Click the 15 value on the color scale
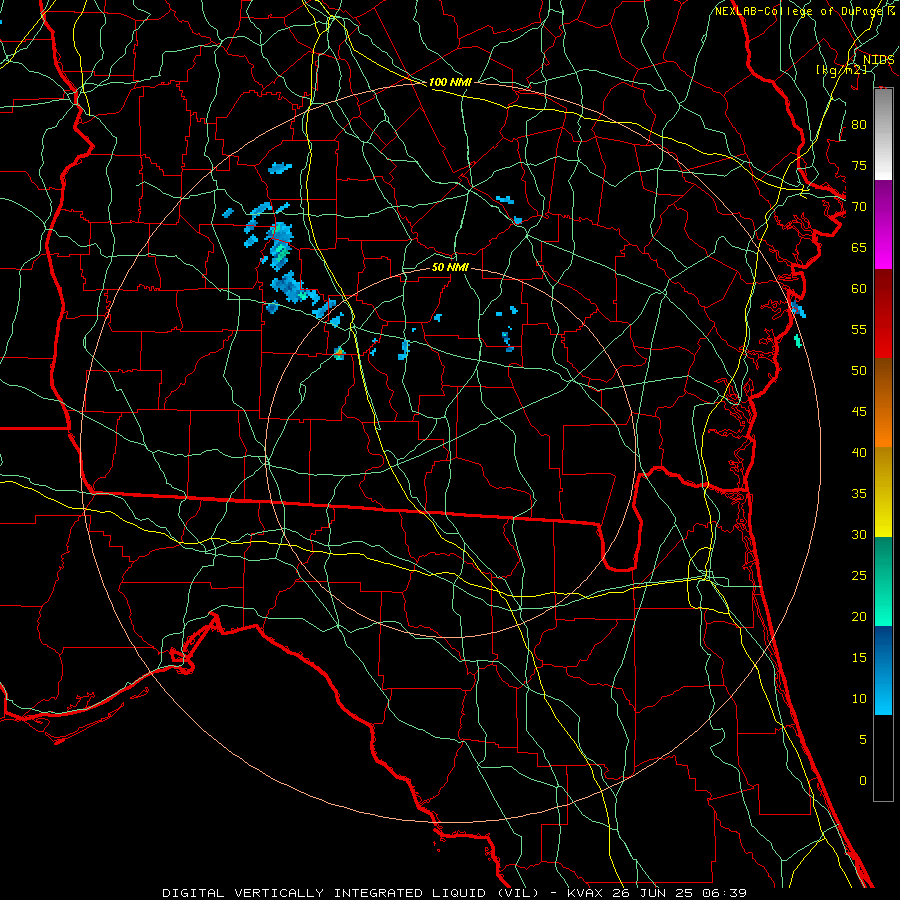The image size is (900, 900). pos(859,657)
